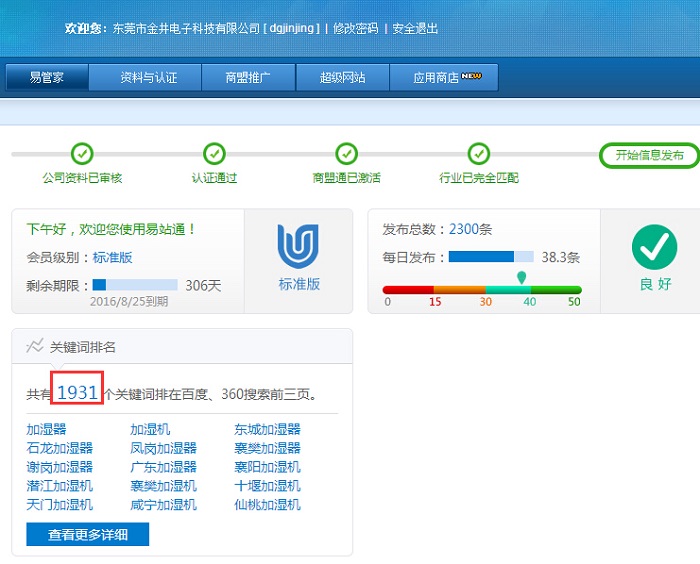Switch to the 商盟推广 tab
This screenshot has width=700, height=564.
click(247, 78)
